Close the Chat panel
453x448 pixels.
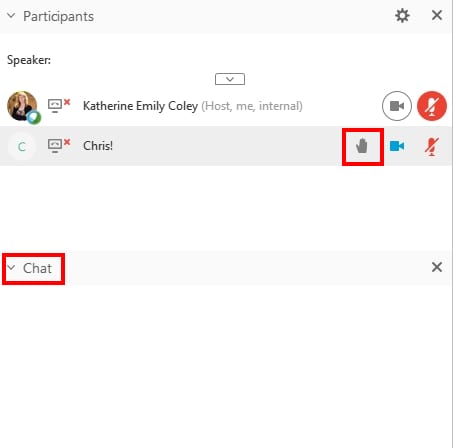coord(437,267)
